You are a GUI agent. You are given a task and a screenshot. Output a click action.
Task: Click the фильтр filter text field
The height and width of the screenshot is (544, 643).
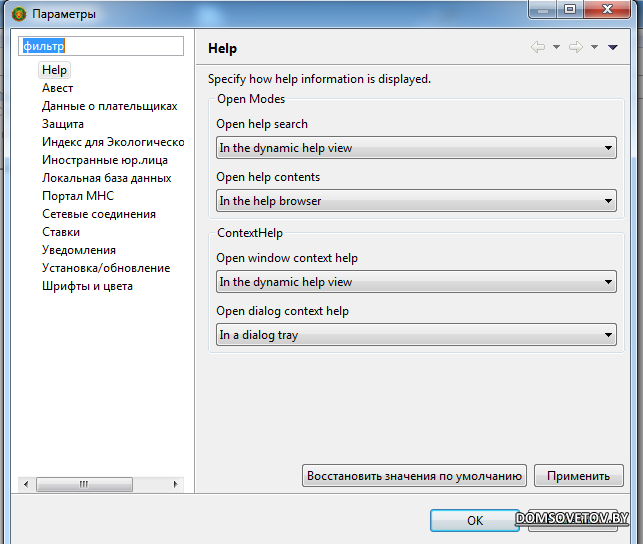point(101,46)
